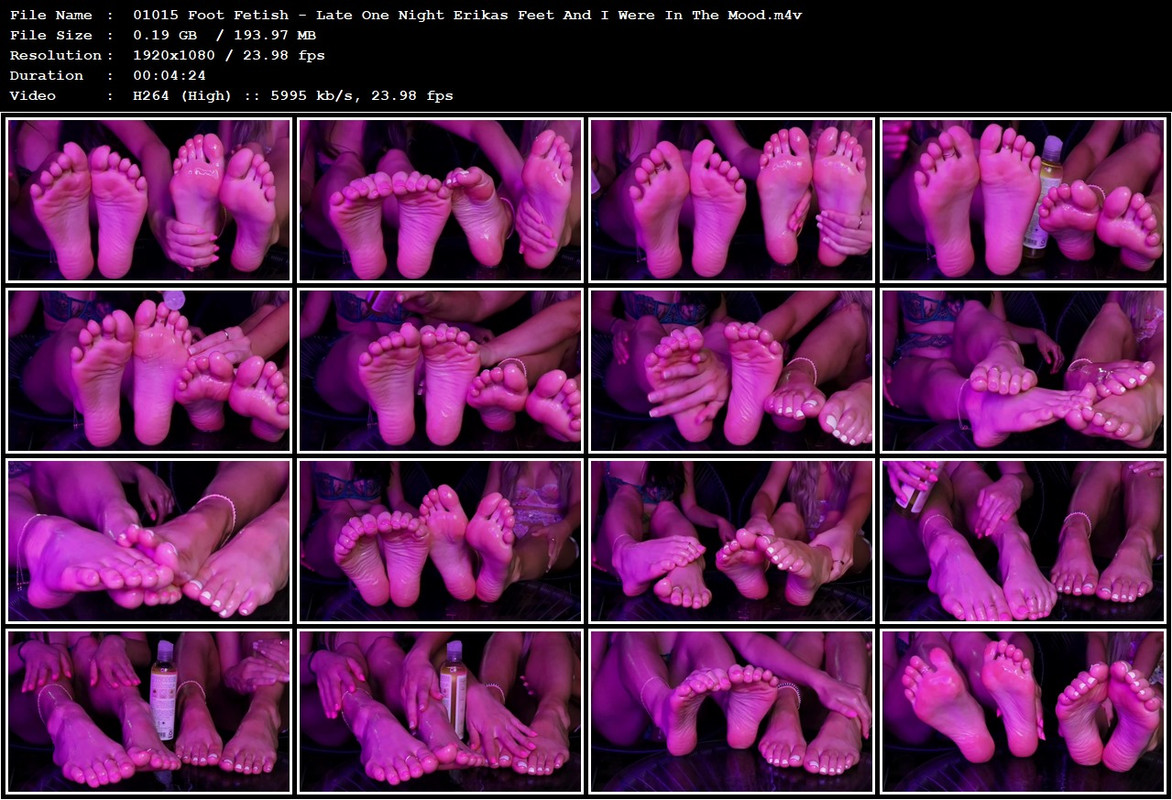1172x800 pixels.
Task: Select the duration value "00:04:24"
Action: click(x=169, y=76)
